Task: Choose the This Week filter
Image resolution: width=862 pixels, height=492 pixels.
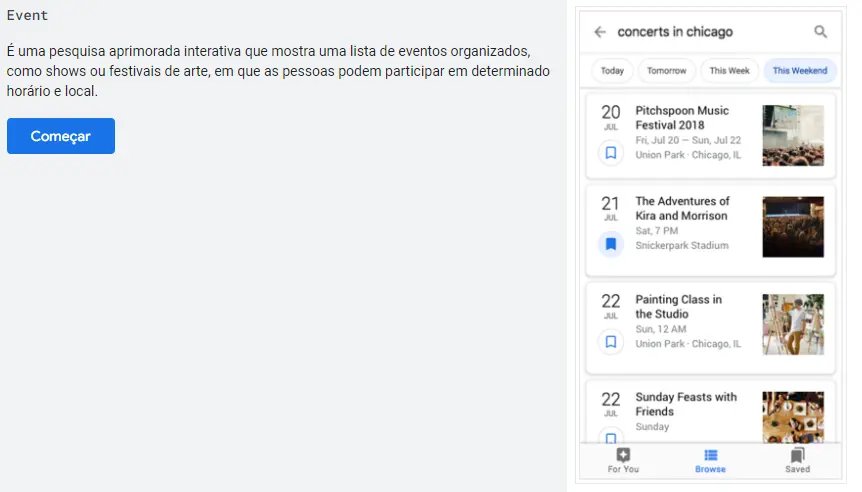Action: [729, 71]
